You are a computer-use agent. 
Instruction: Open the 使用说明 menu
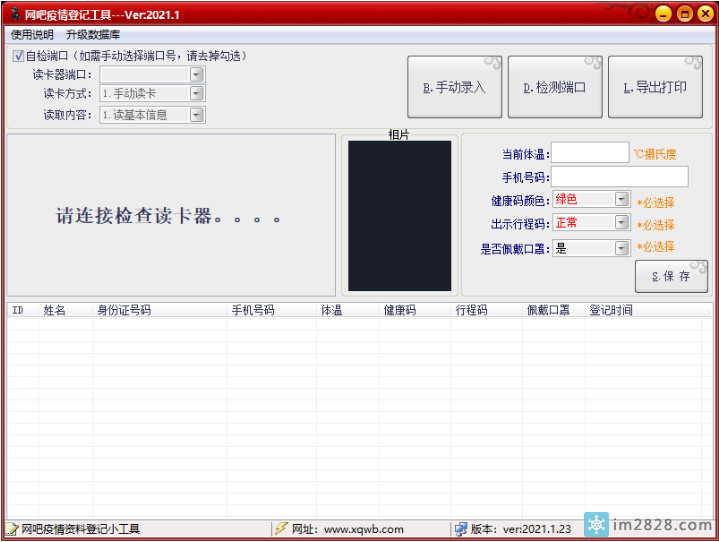(32, 35)
